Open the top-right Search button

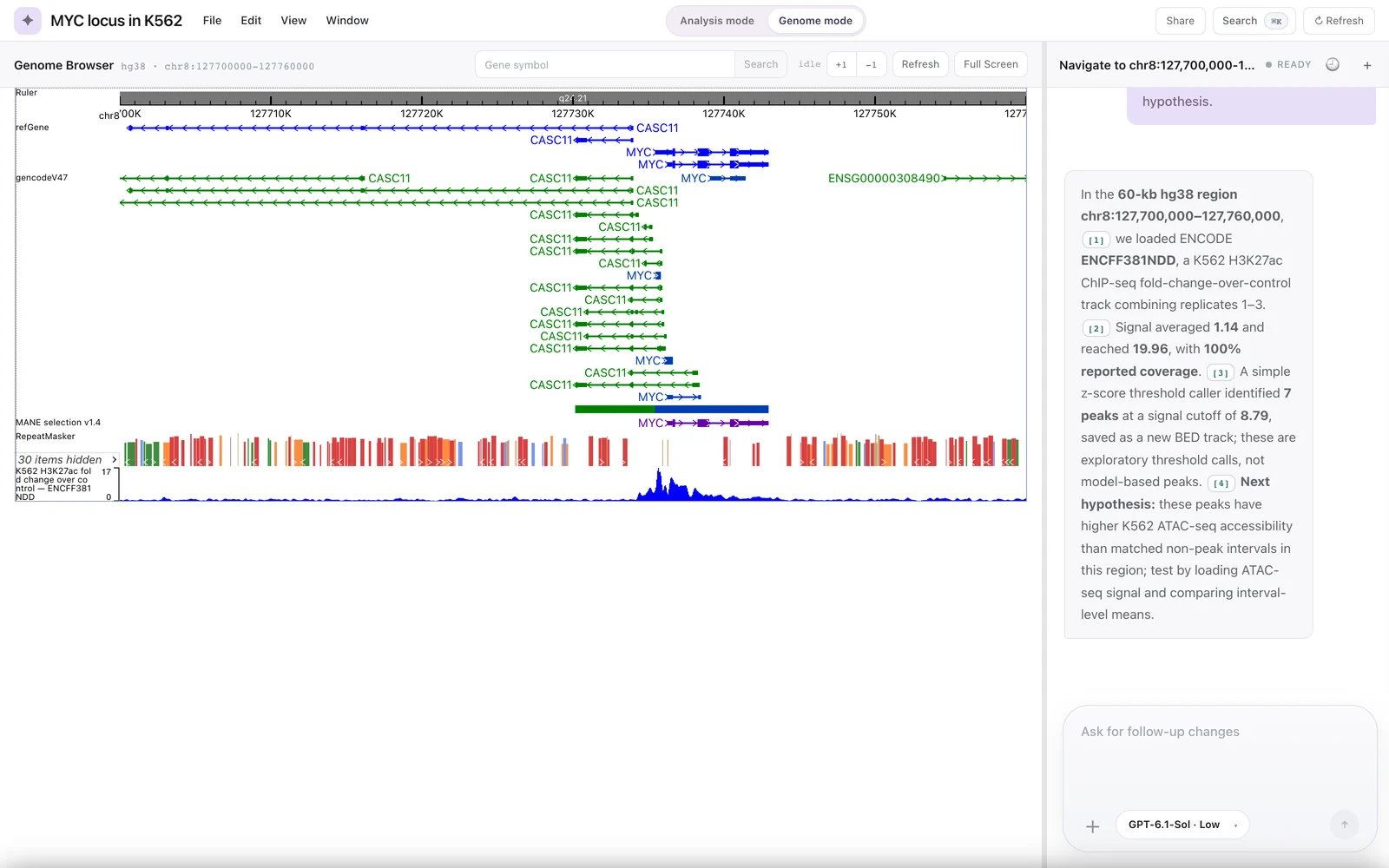[1254, 21]
